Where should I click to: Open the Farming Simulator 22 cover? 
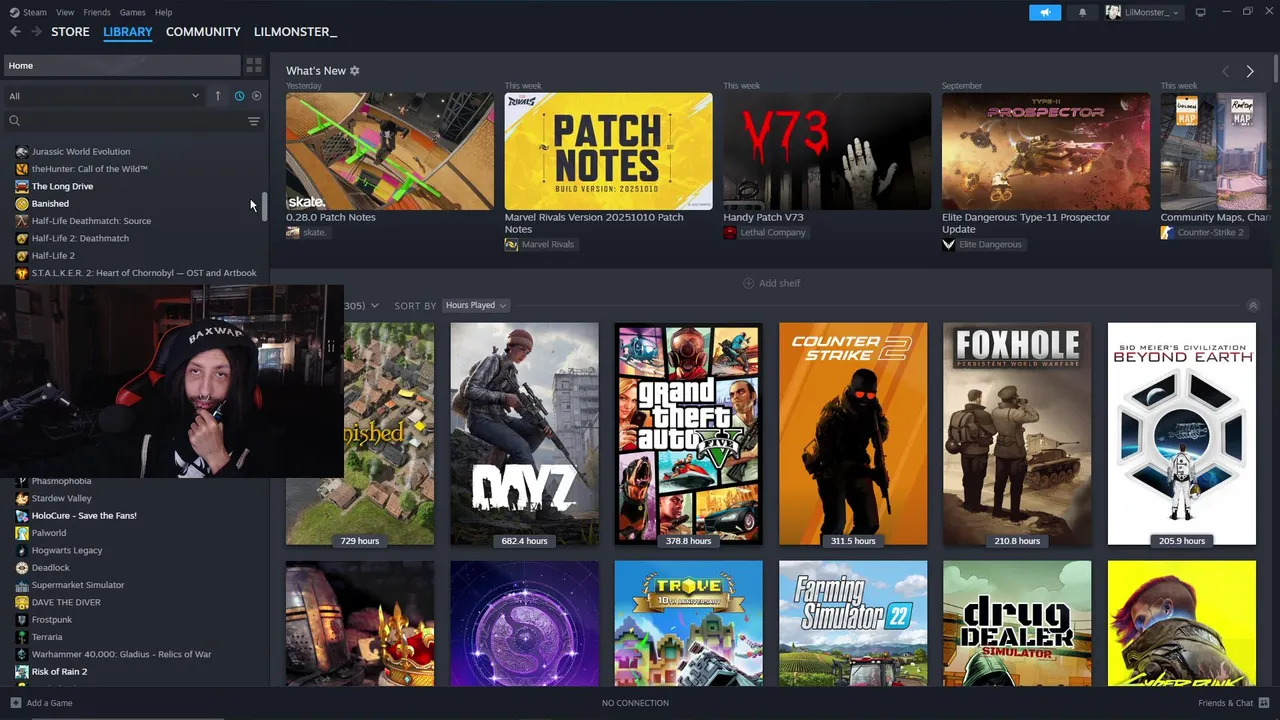853,623
